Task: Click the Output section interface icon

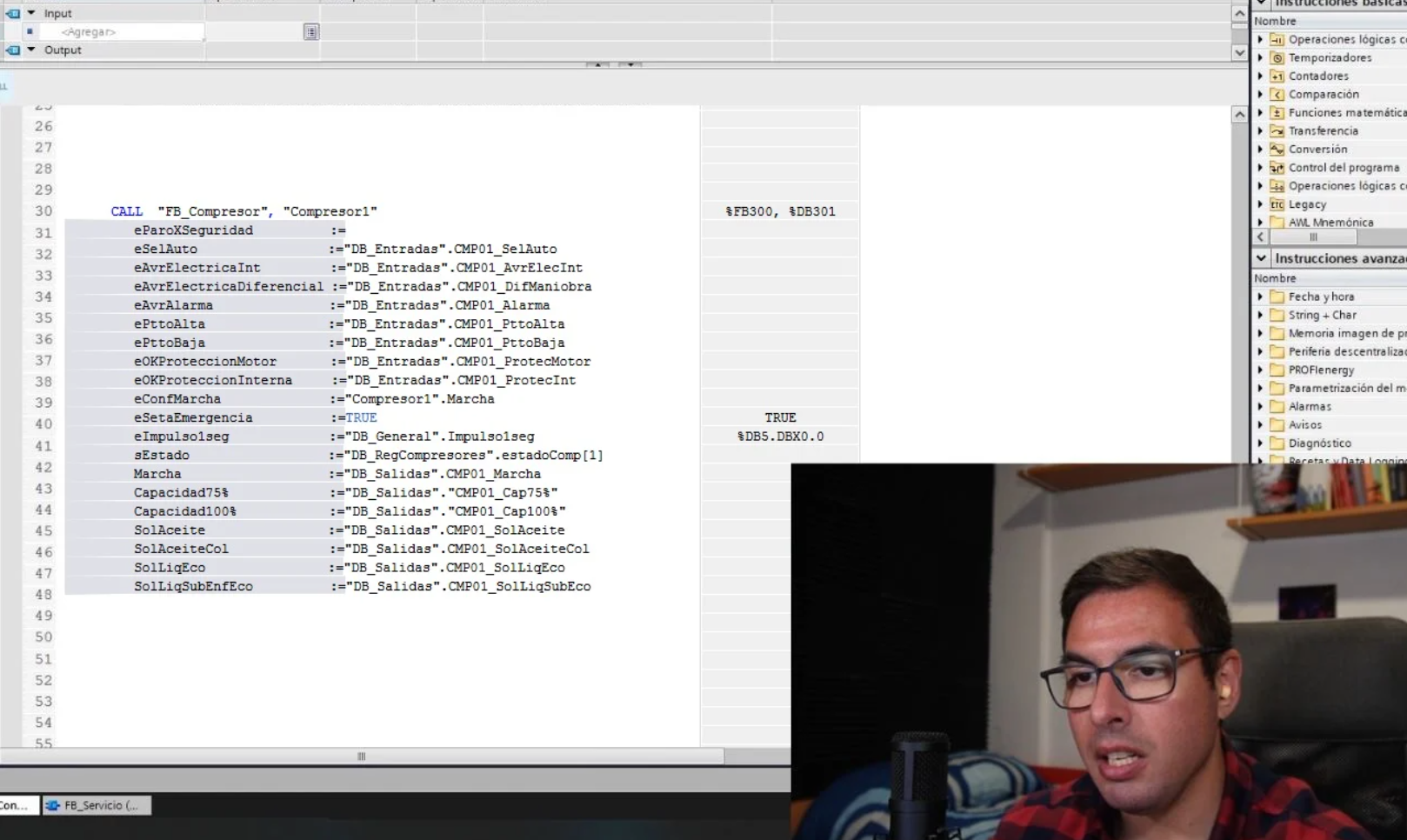Action: [13, 50]
